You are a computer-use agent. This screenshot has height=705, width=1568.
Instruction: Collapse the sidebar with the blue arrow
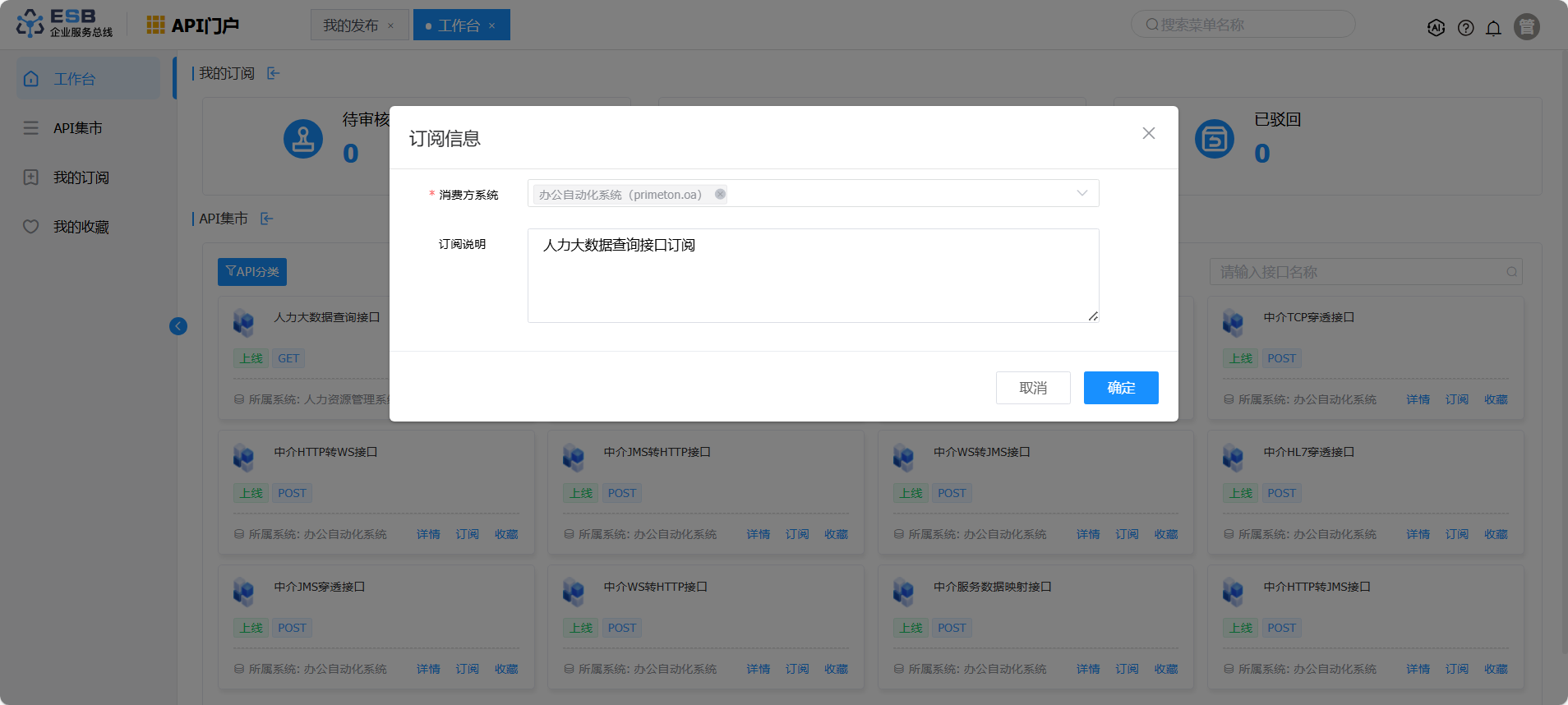178,326
